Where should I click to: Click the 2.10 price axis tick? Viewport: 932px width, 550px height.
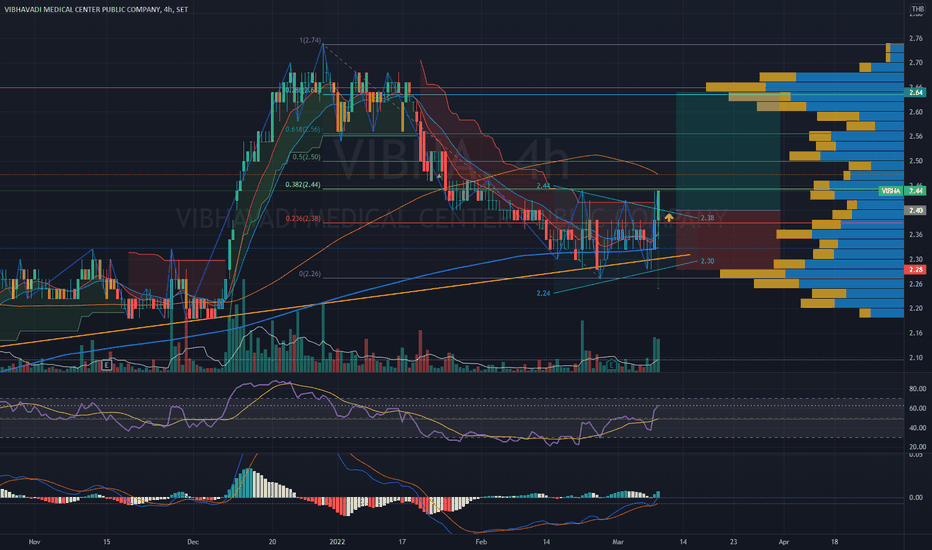(915, 357)
